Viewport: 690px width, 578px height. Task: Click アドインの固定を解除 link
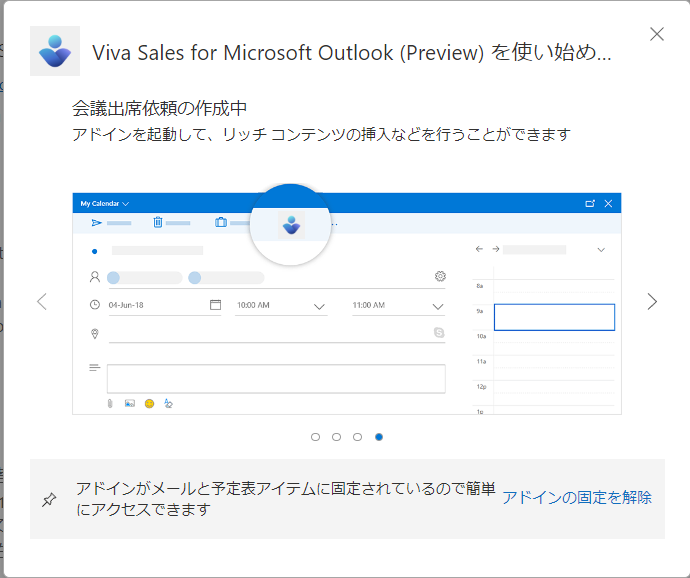click(577, 497)
